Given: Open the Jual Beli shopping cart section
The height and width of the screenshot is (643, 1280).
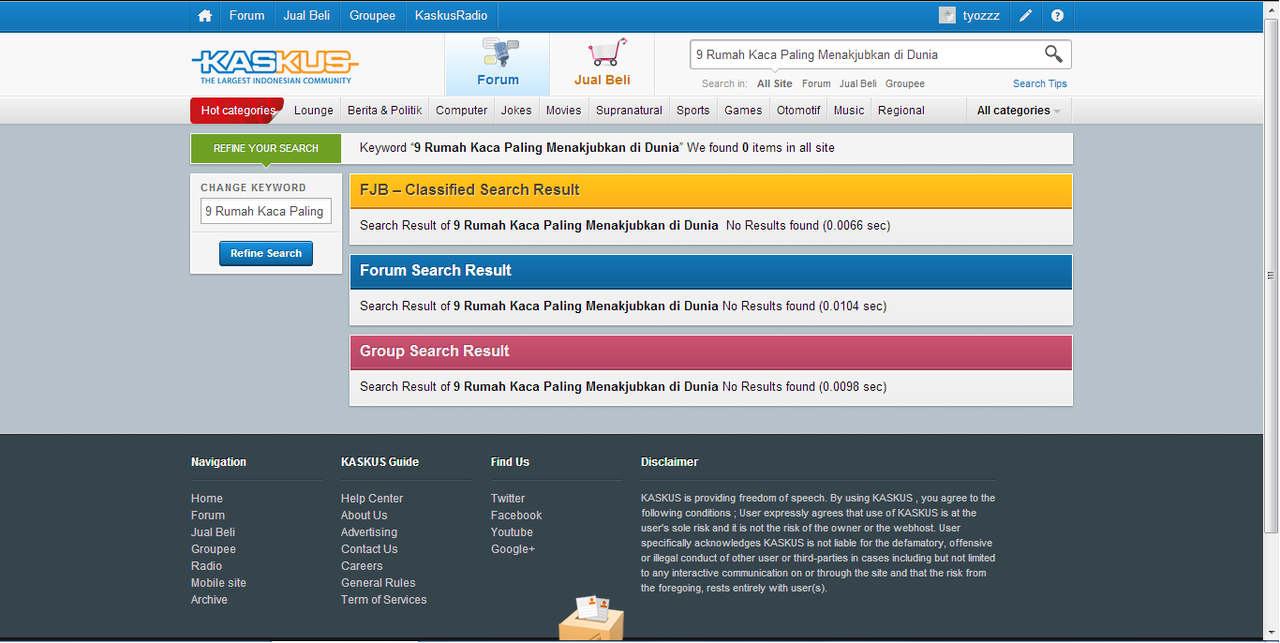Looking at the screenshot, I should [602, 64].
